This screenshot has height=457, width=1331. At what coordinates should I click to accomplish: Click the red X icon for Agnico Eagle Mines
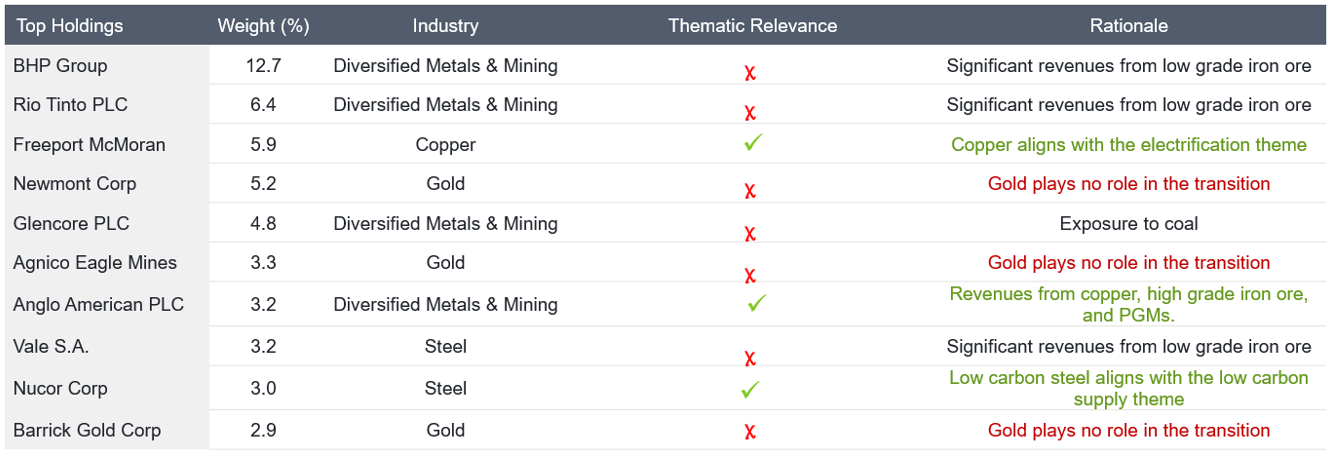point(749,275)
